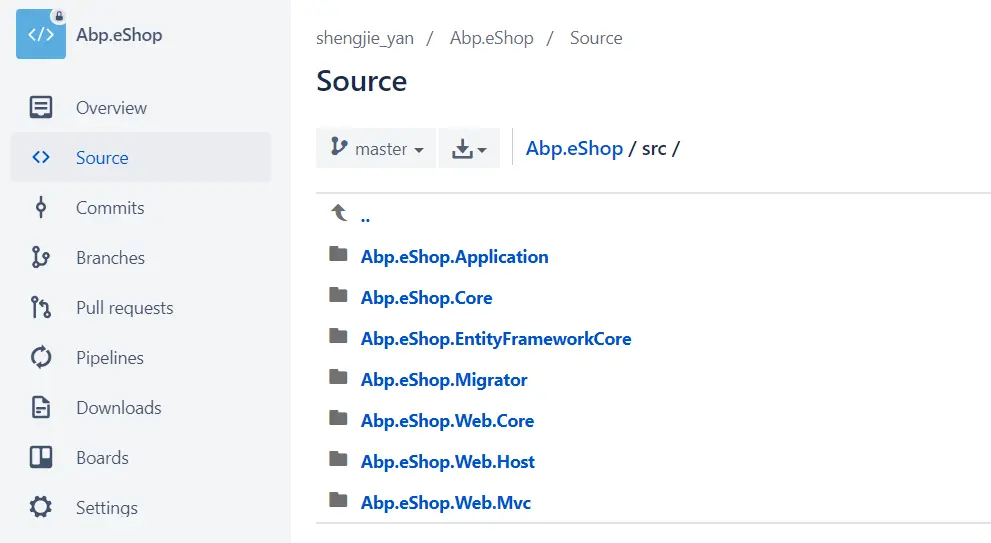Click the Pull requests sidebar icon
991x543 pixels.
41,308
